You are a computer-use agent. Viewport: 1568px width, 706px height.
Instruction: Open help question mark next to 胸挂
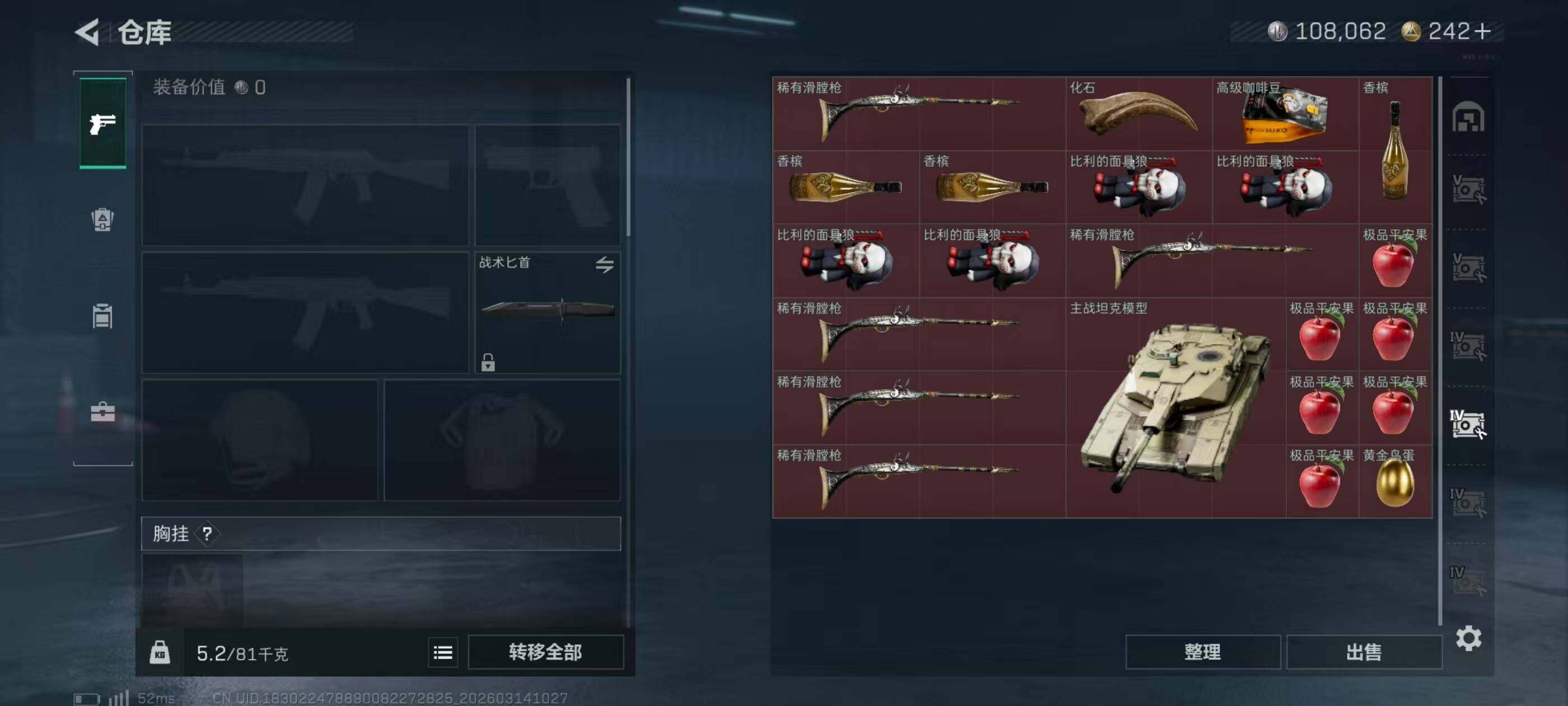pyautogui.click(x=207, y=533)
